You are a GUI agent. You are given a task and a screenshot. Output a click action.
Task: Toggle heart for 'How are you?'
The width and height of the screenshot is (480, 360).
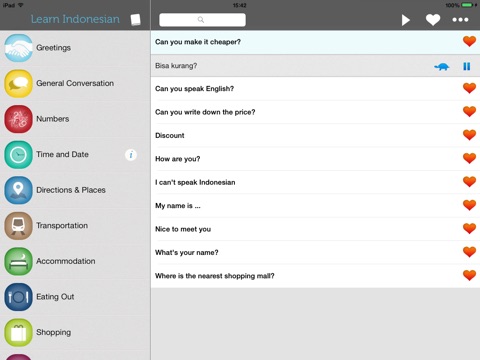tap(469, 158)
